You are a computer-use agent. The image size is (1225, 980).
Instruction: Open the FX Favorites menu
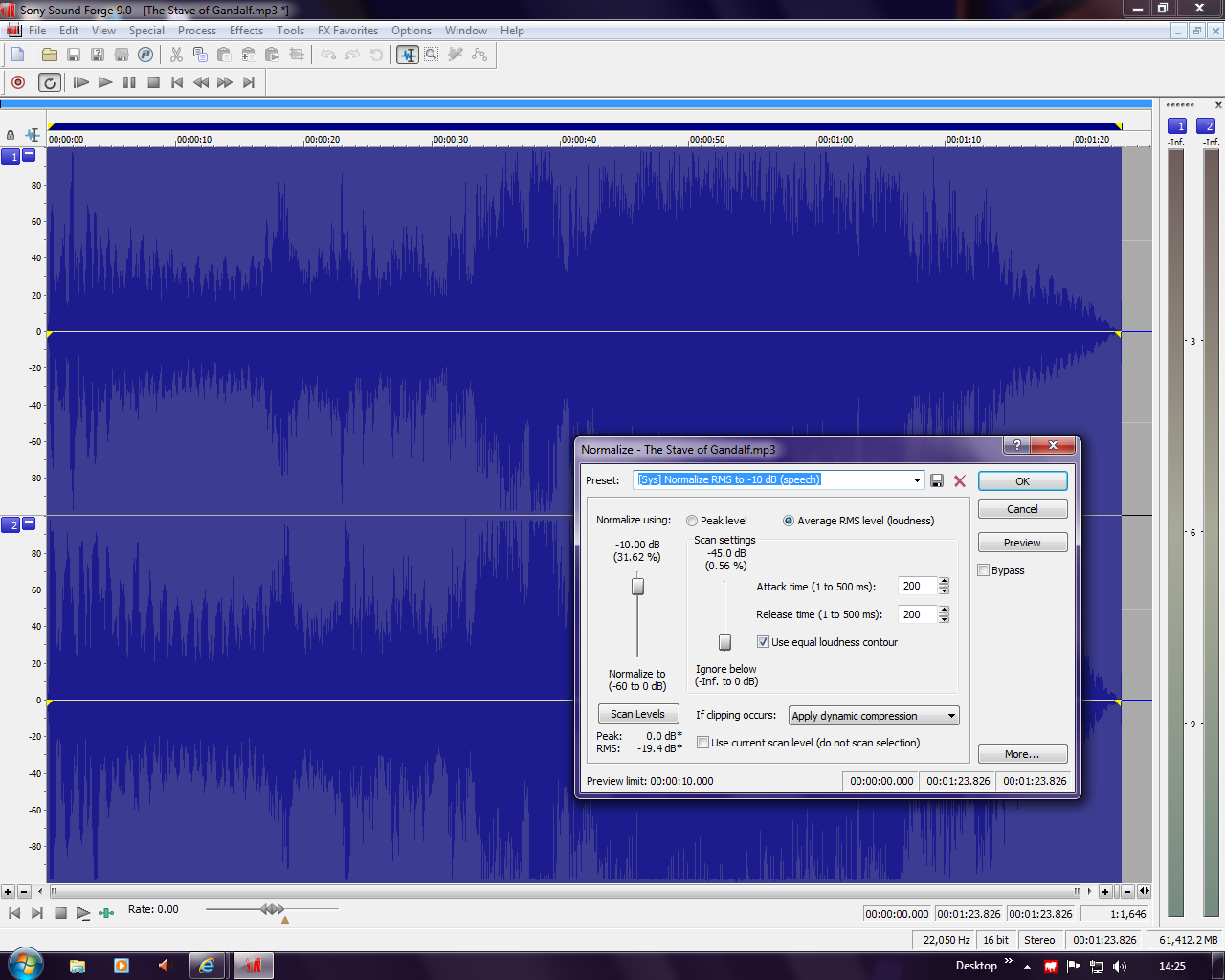tap(347, 31)
